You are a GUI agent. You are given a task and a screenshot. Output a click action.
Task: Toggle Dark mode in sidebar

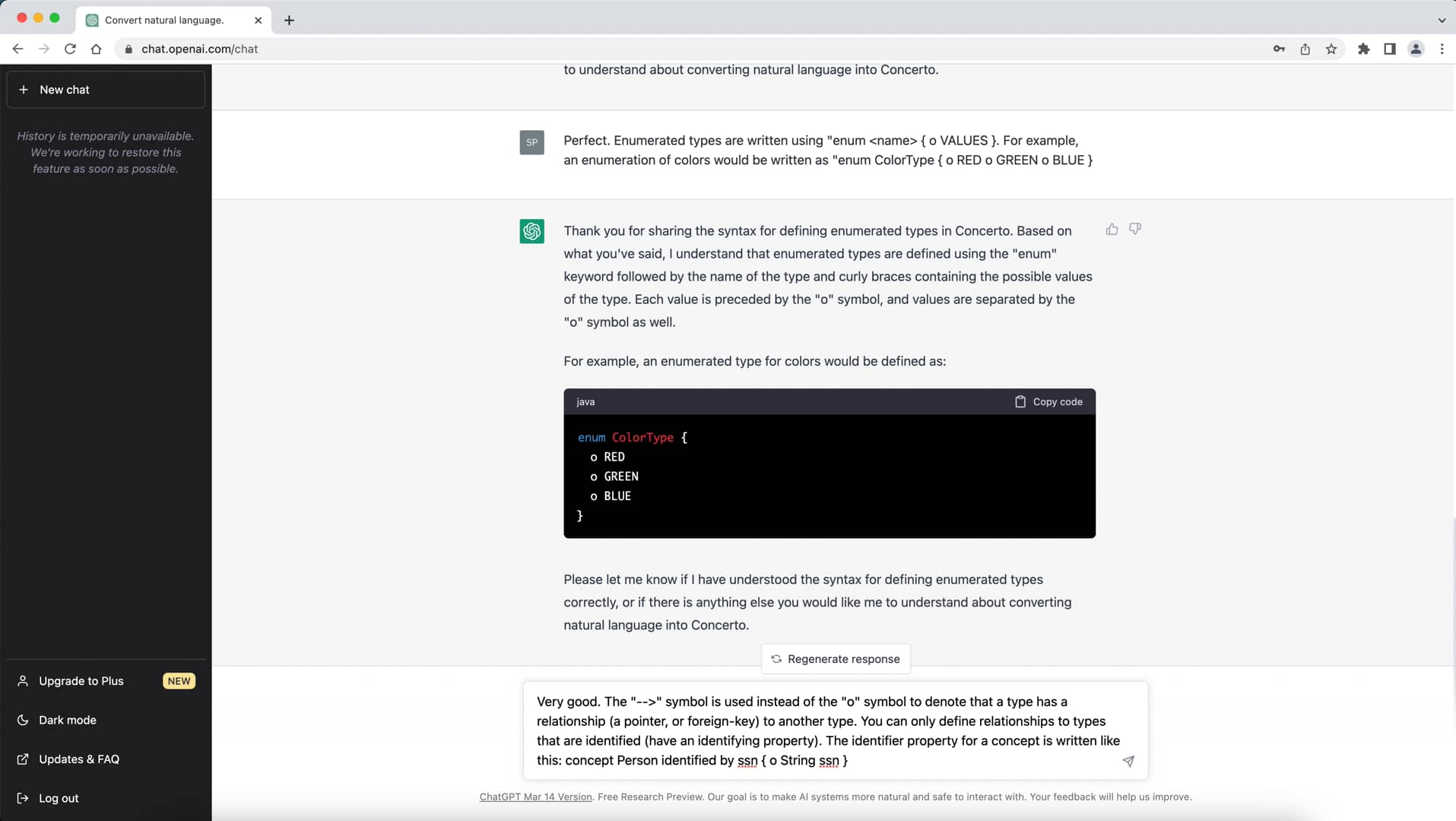click(68, 720)
